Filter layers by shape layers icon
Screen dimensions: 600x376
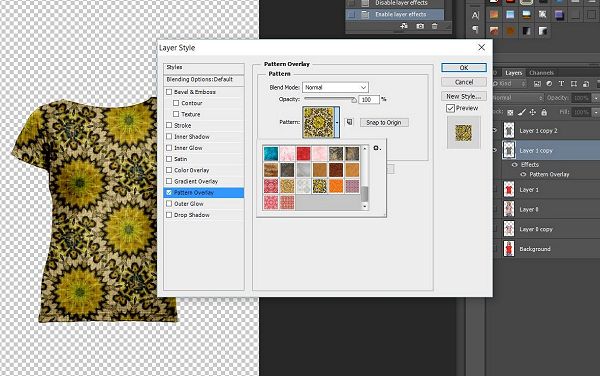(x=574, y=83)
